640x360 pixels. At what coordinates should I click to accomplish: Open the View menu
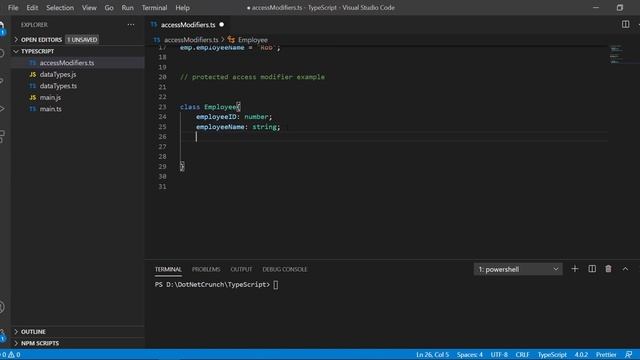89,8
